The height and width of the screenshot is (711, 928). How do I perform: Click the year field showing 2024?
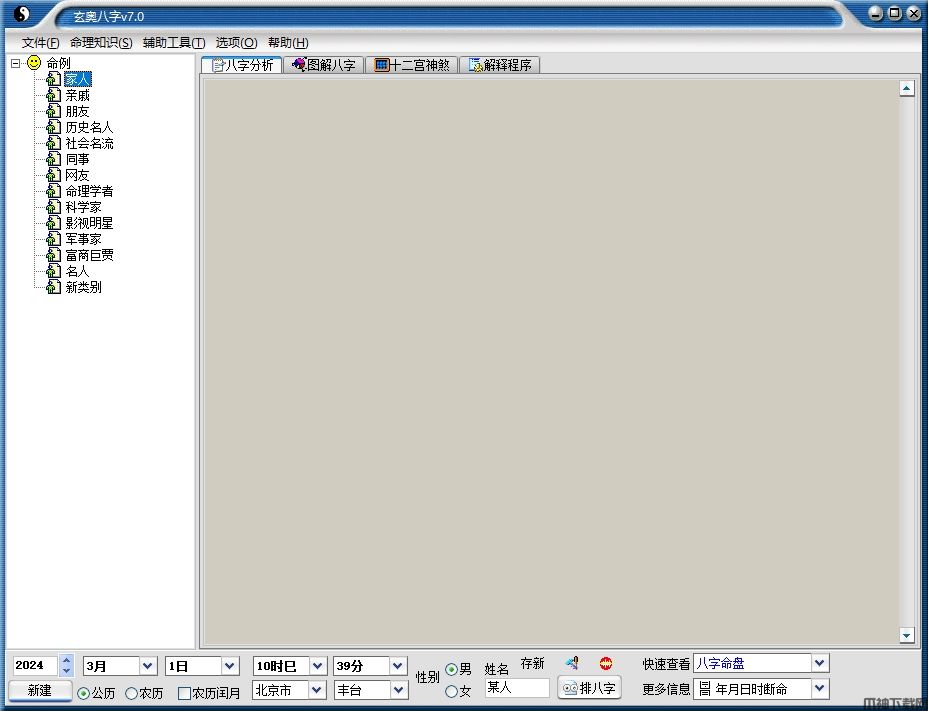point(36,665)
